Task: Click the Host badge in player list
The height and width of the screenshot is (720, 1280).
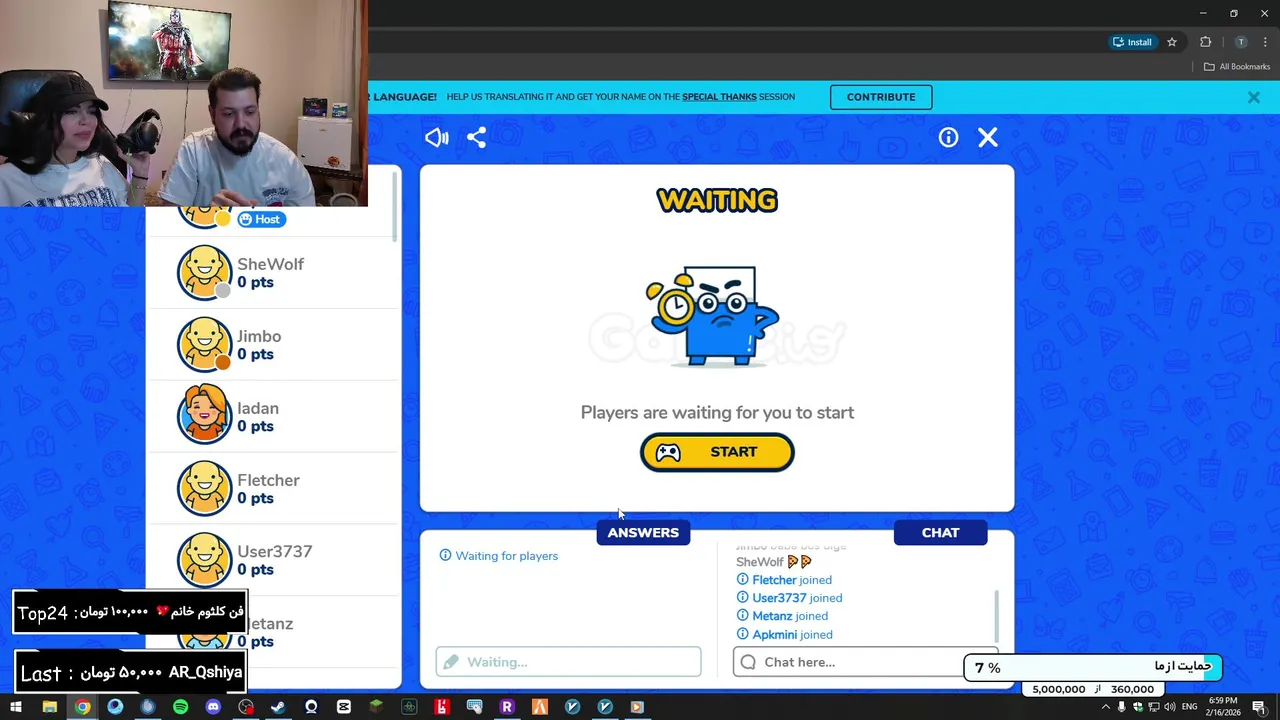Action: click(261, 219)
